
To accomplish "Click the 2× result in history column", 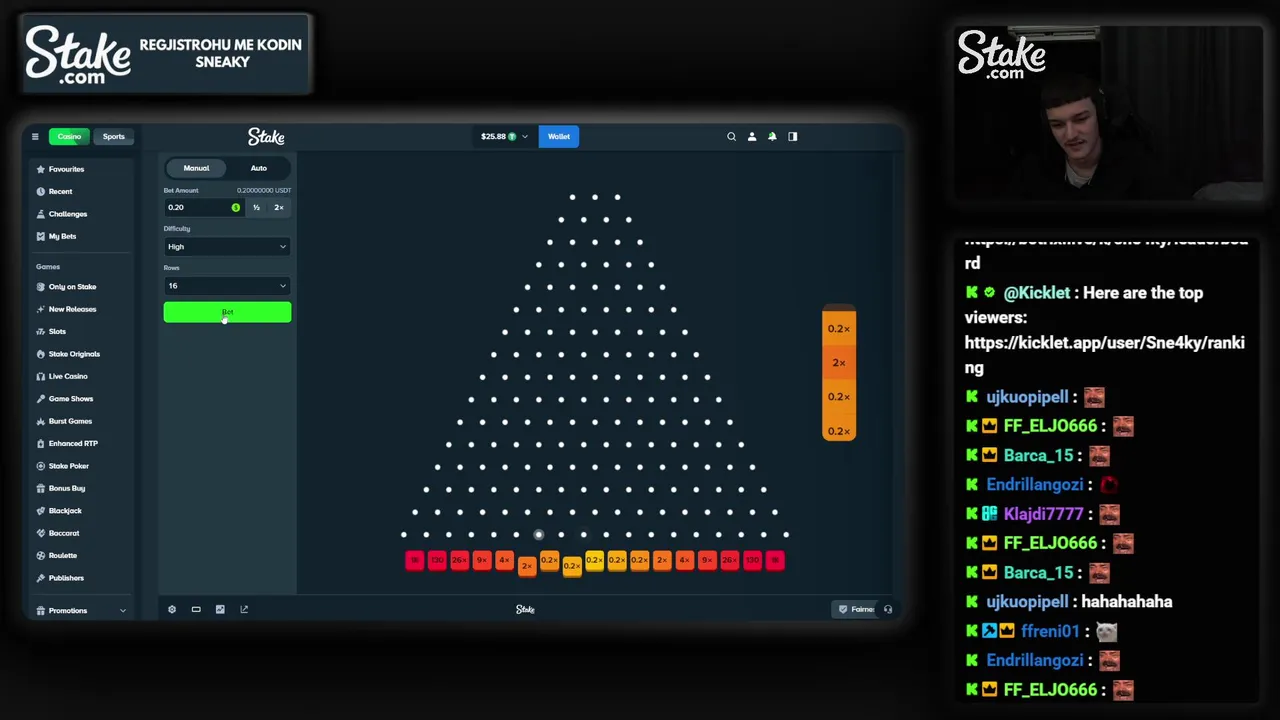I will 839,363.
